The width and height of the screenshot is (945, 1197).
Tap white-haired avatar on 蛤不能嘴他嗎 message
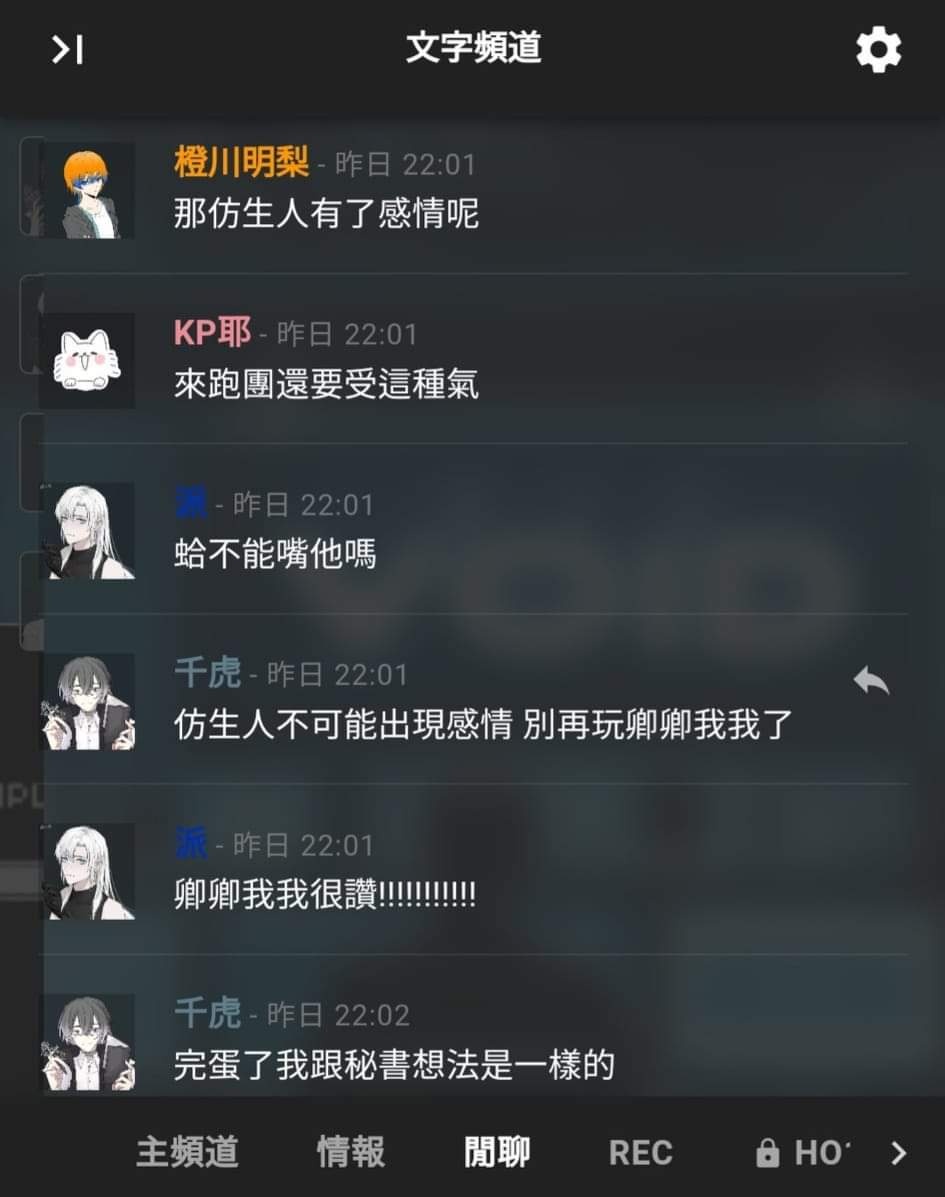pyautogui.click(x=88, y=531)
